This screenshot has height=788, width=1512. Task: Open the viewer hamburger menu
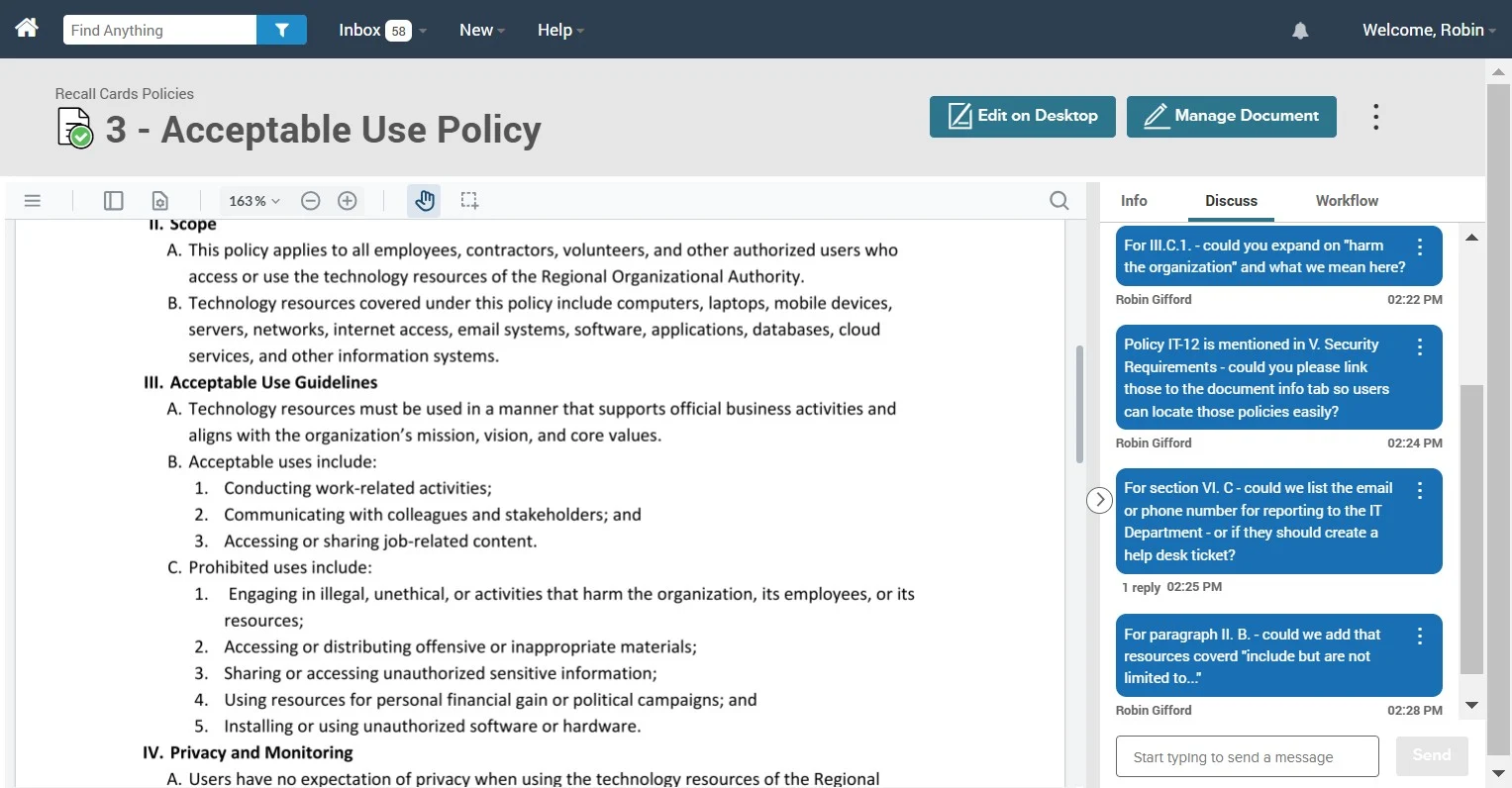33,201
